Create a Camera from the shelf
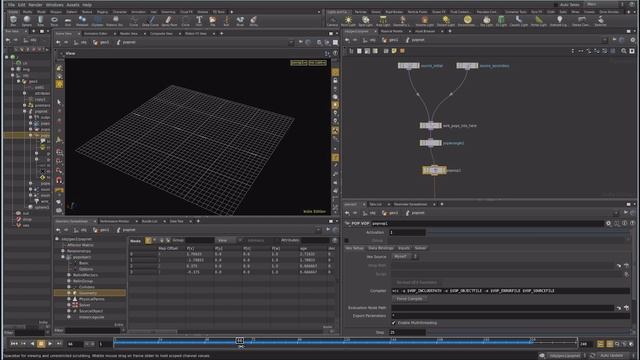The height and width of the screenshot is (360, 640). (332, 21)
